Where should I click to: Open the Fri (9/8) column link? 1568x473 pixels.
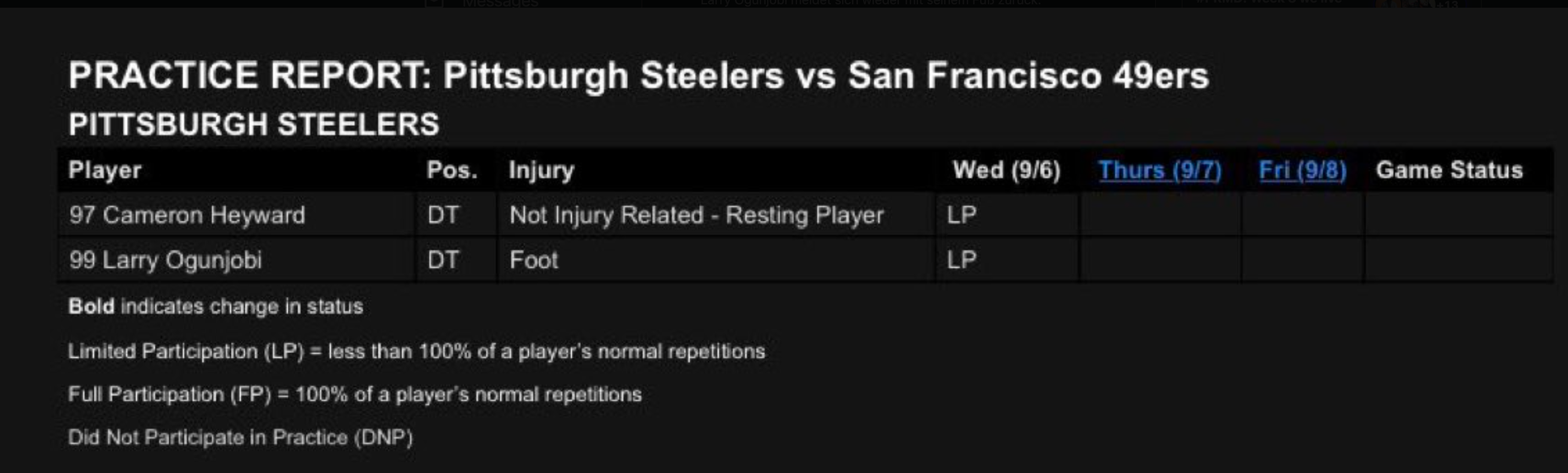1302,170
